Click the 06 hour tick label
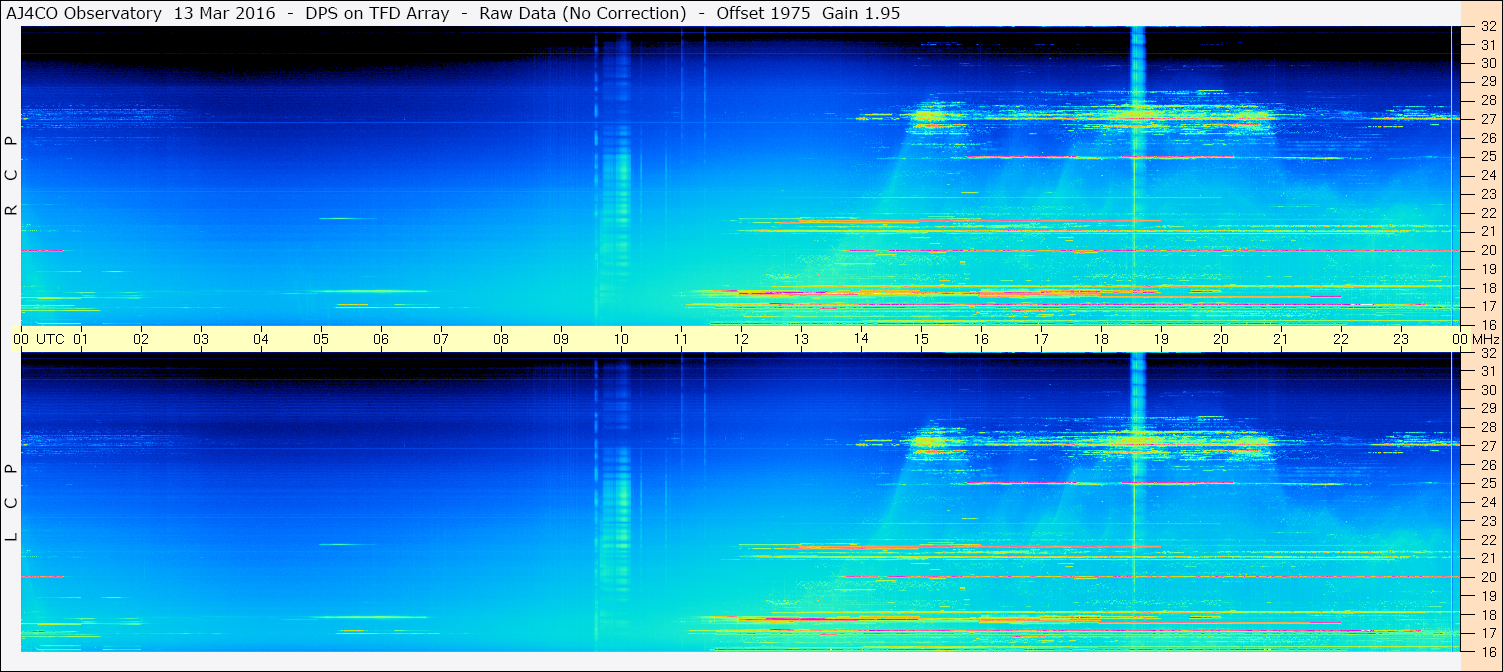1503x672 pixels. (x=381, y=339)
